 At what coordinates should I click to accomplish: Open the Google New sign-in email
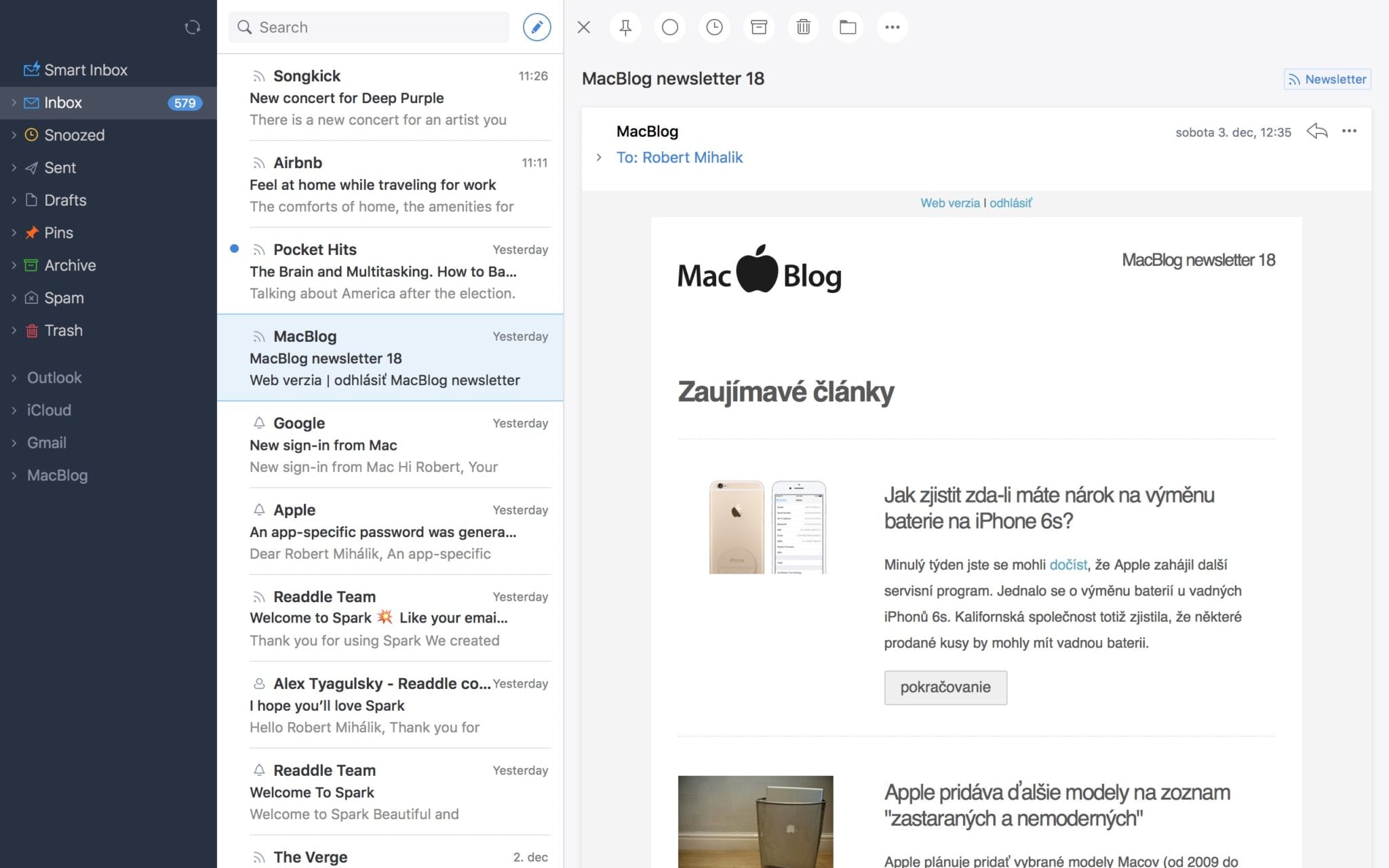click(x=391, y=445)
